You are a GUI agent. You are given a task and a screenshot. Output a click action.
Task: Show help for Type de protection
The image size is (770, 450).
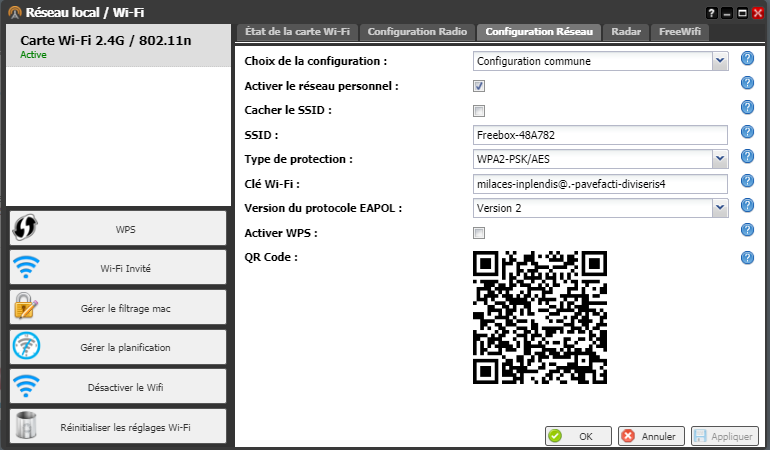[747, 156]
